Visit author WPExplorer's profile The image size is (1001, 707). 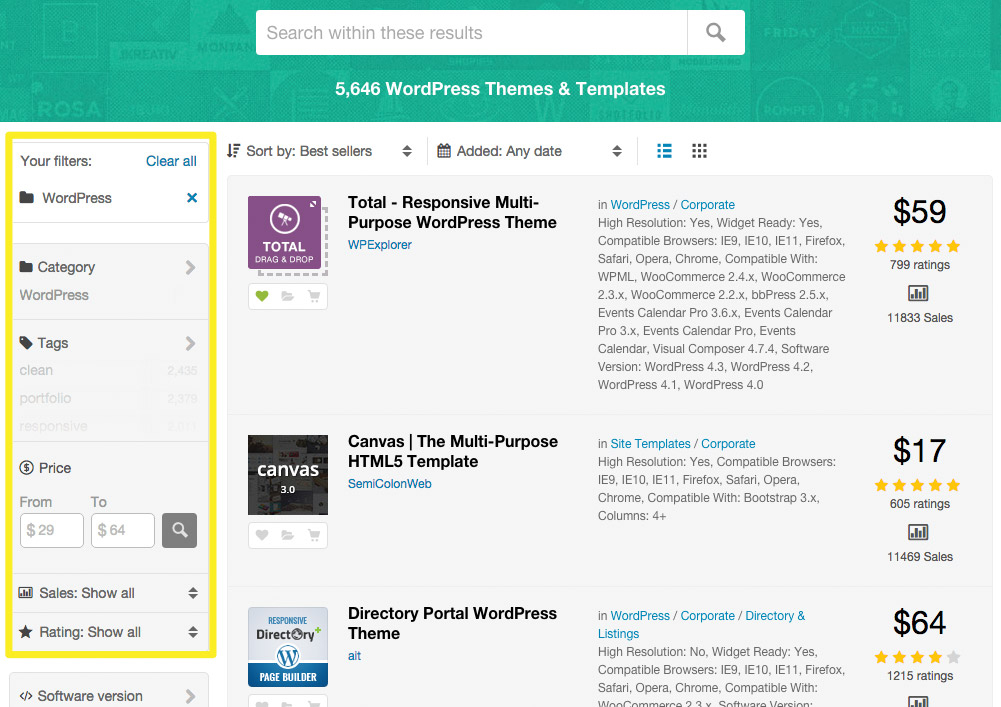click(380, 245)
